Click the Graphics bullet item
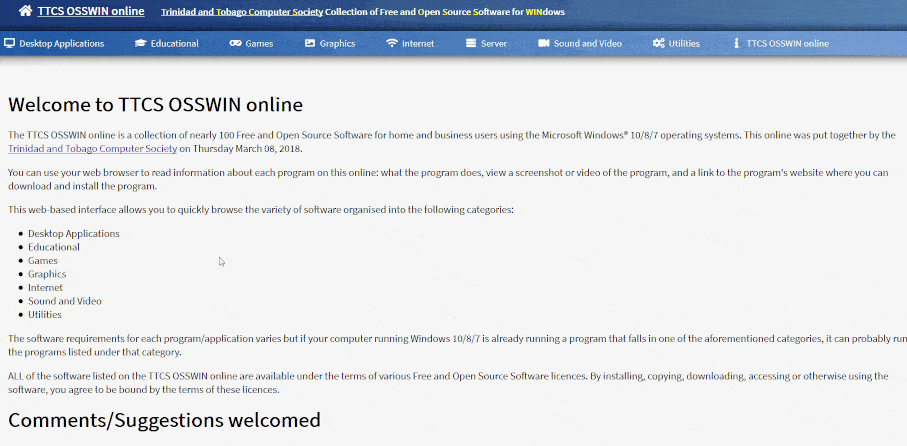This screenshot has height=446, width=907. [x=47, y=274]
